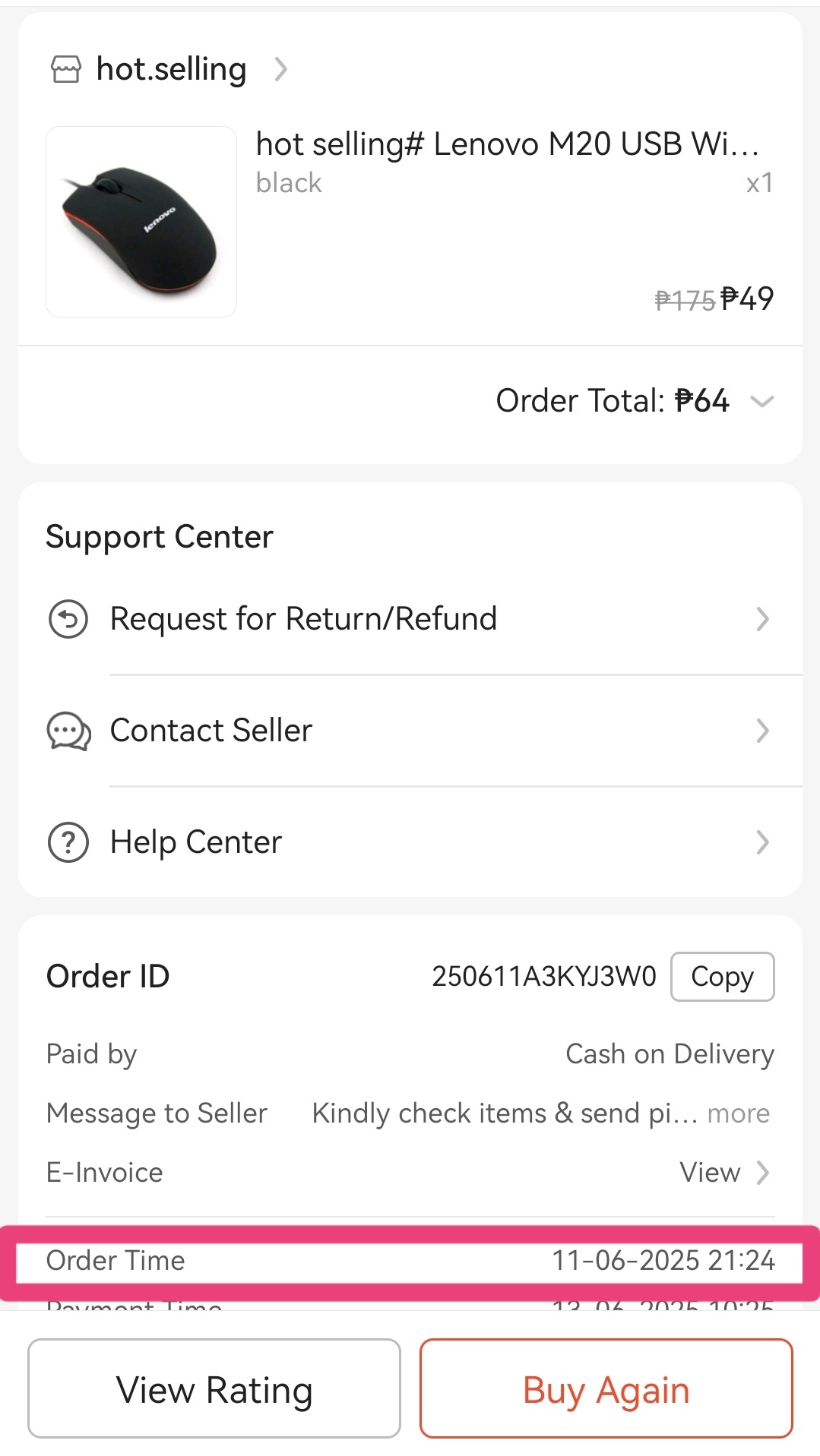
Task: Tap the shop storefront icon
Action: click(x=65, y=69)
